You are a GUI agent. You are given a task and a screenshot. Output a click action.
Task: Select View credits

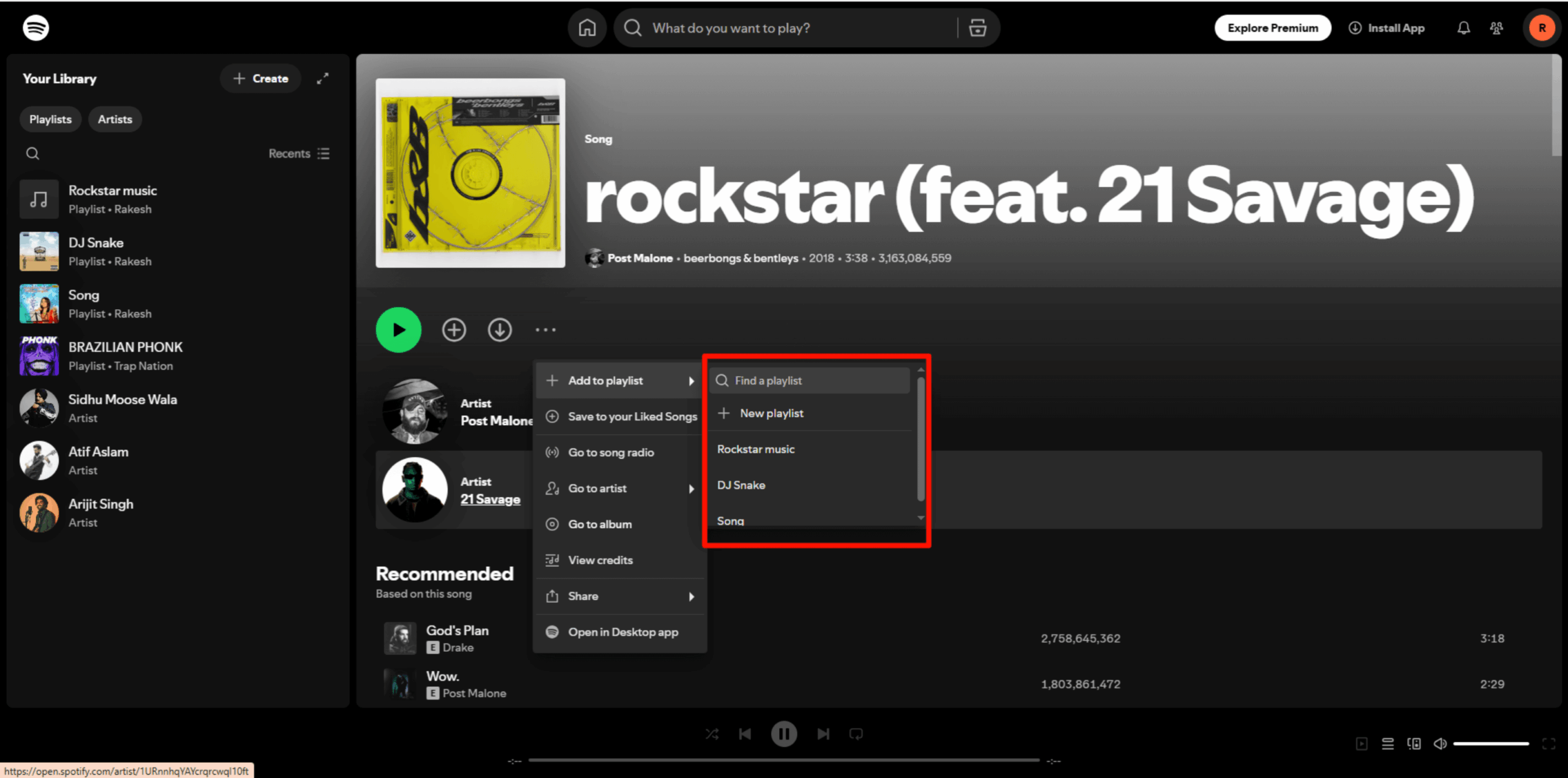[x=620, y=560]
